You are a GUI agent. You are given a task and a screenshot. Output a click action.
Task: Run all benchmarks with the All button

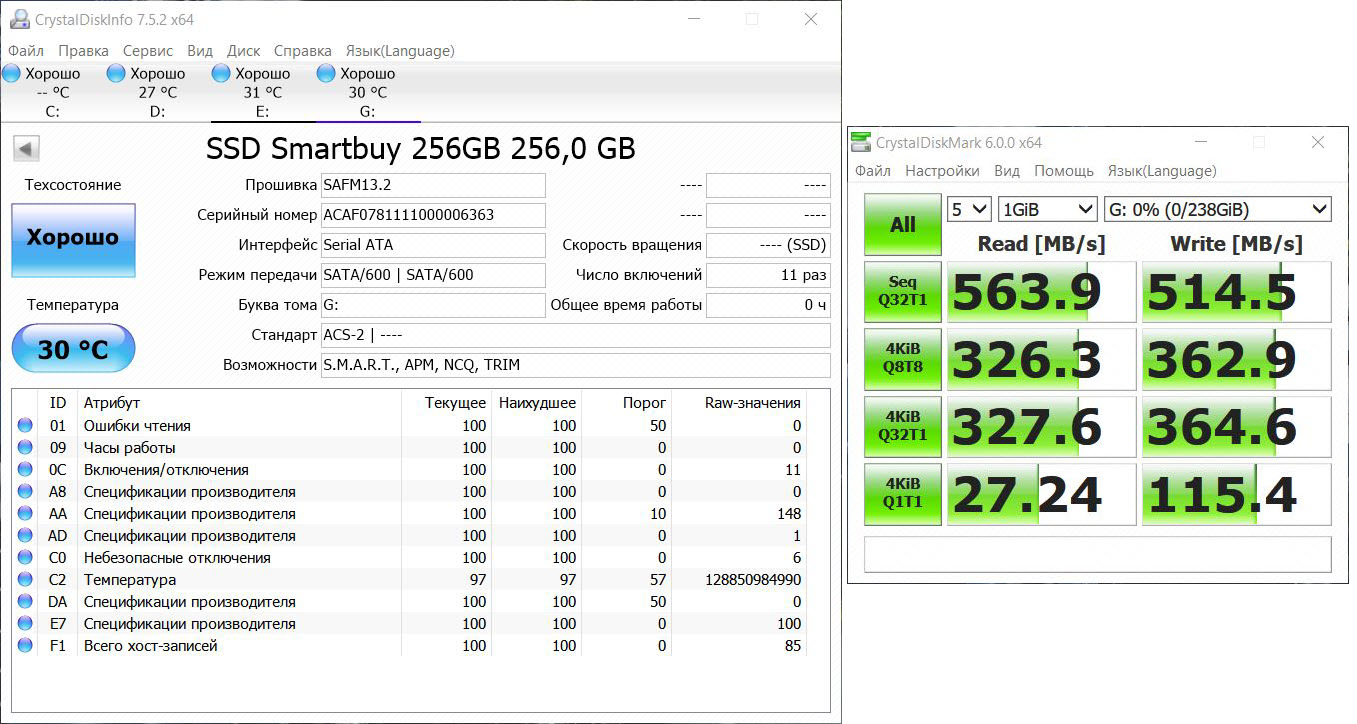click(903, 224)
